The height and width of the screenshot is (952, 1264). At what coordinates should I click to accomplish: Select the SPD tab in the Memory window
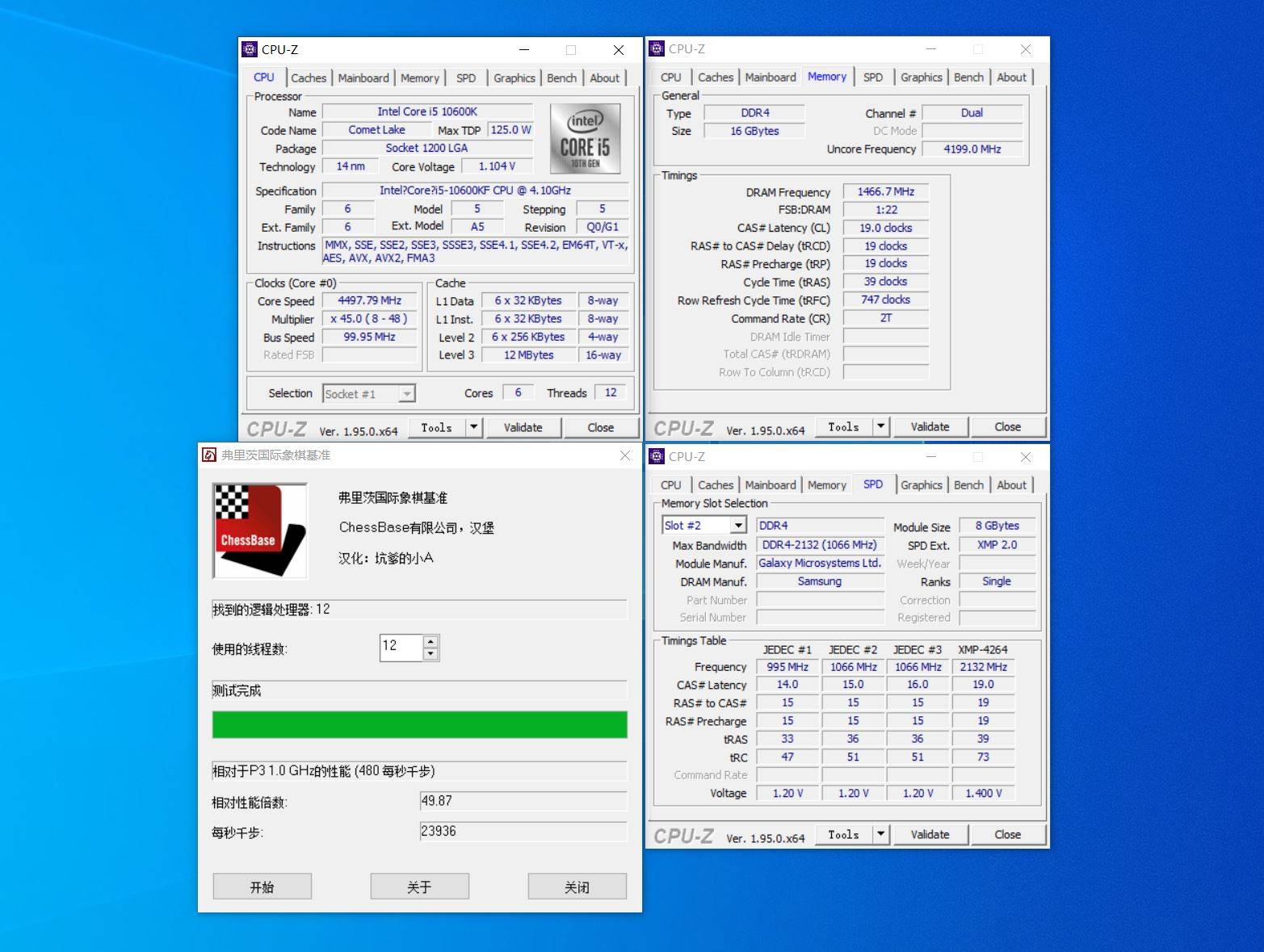(873, 78)
